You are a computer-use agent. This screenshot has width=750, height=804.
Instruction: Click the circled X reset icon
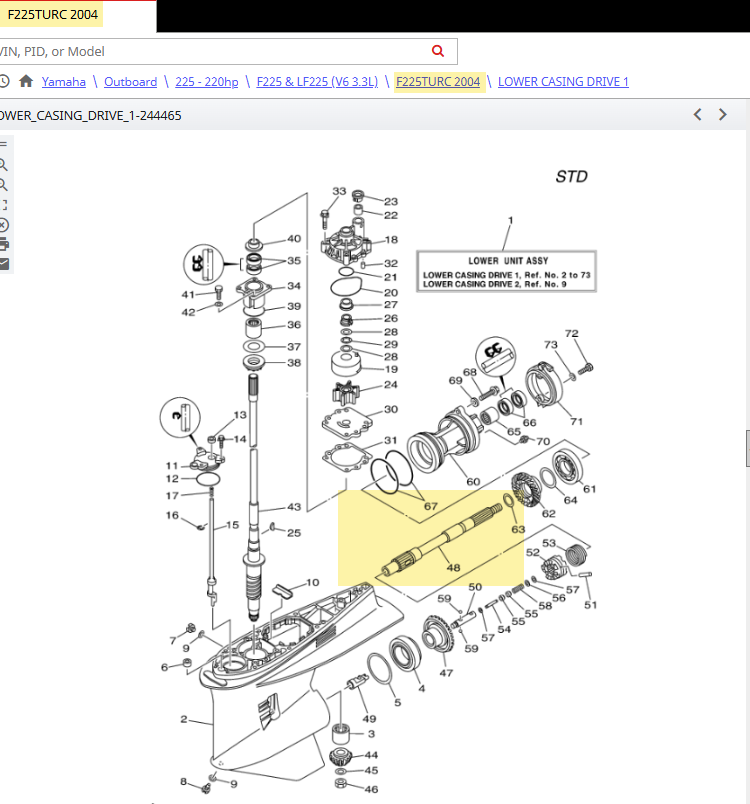[x=4, y=225]
